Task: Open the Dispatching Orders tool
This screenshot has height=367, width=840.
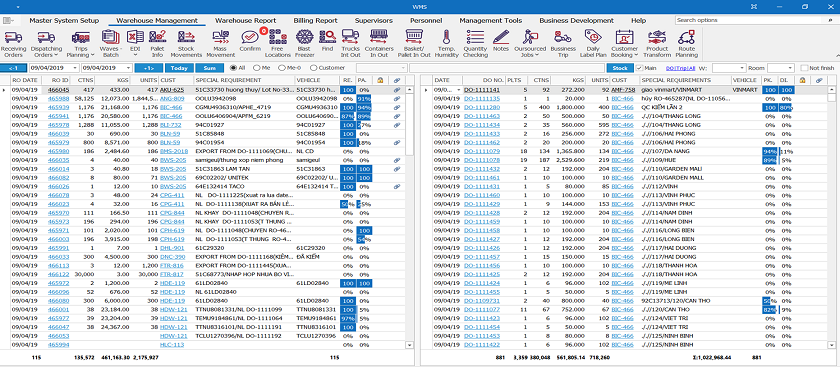Action: (46, 44)
